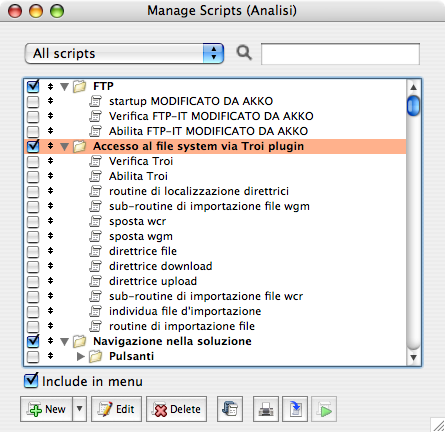Image resolution: width=445 pixels, height=432 pixels.
Task: Untick the checkbox beside the FTP folder
Action: (33, 86)
